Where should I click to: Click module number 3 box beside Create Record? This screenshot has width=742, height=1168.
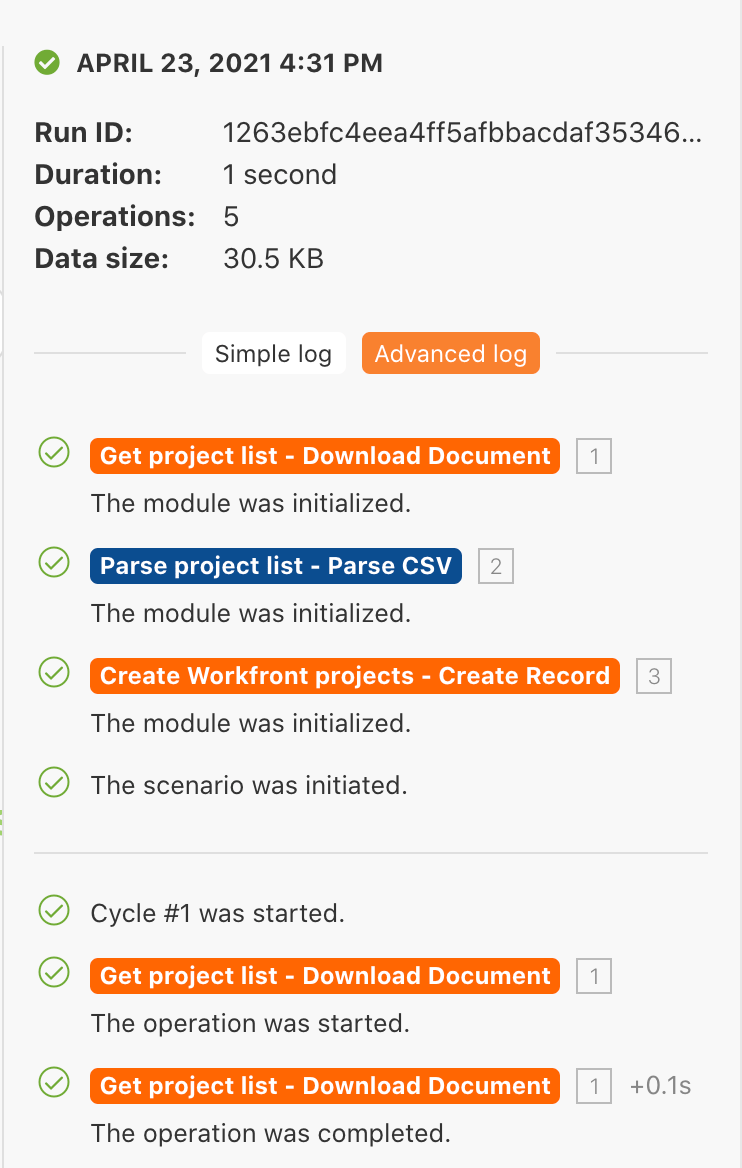654,678
